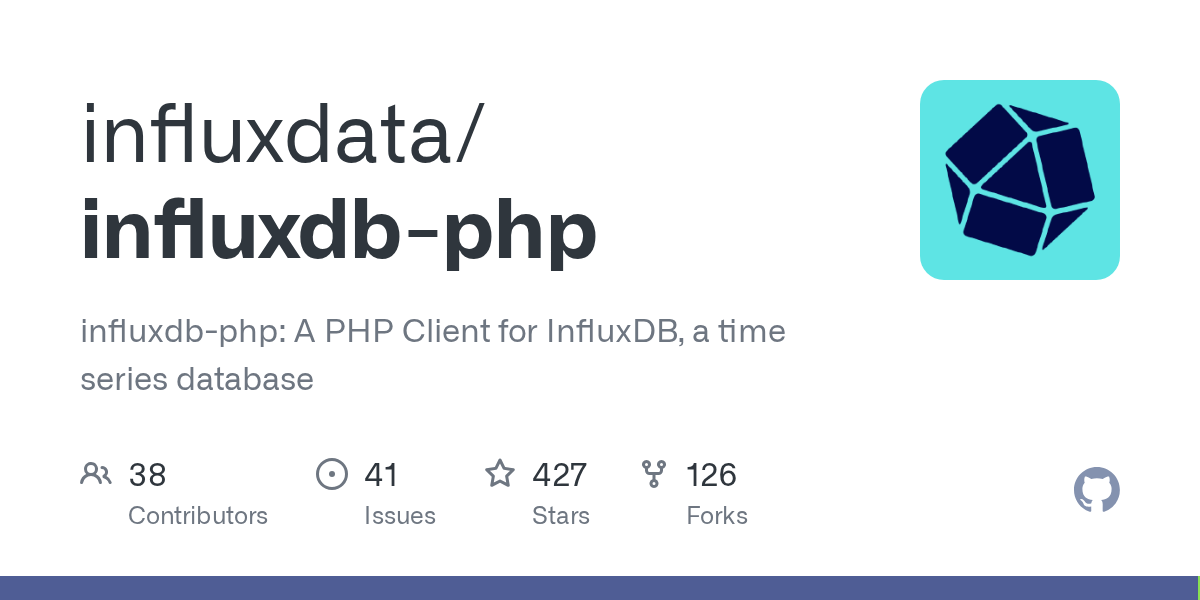Open the Stars label
This screenshot has width=1200, height=600.
pos(561,516)
